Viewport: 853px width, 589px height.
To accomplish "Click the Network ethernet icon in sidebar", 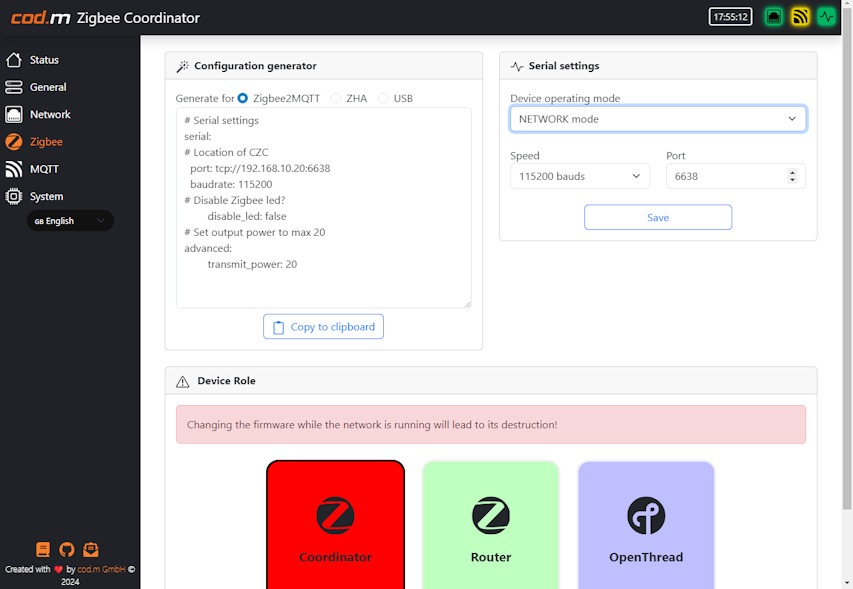I will [14, 114].
